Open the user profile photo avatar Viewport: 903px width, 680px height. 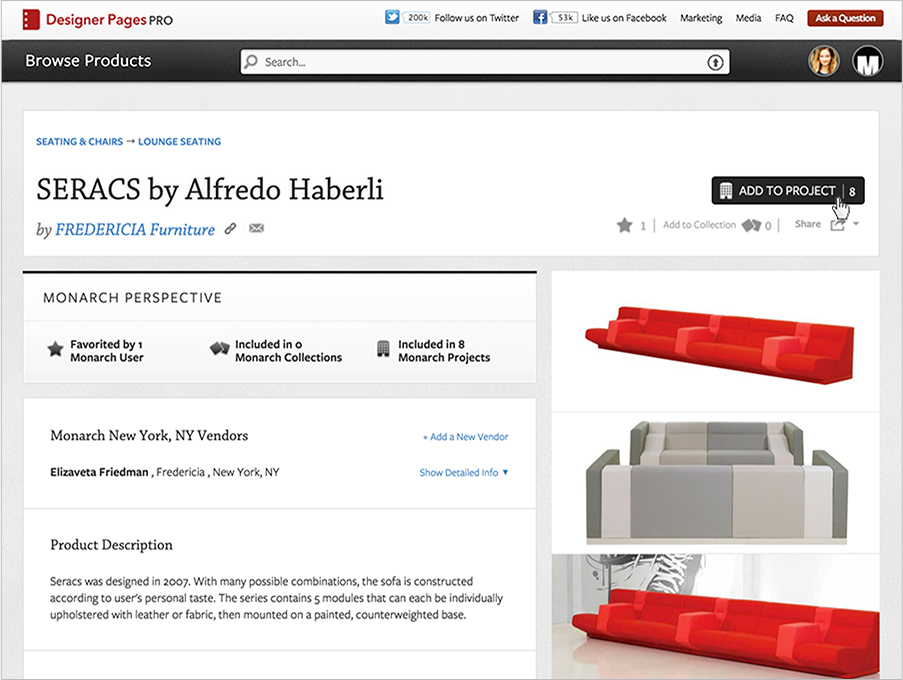(824, 61)
